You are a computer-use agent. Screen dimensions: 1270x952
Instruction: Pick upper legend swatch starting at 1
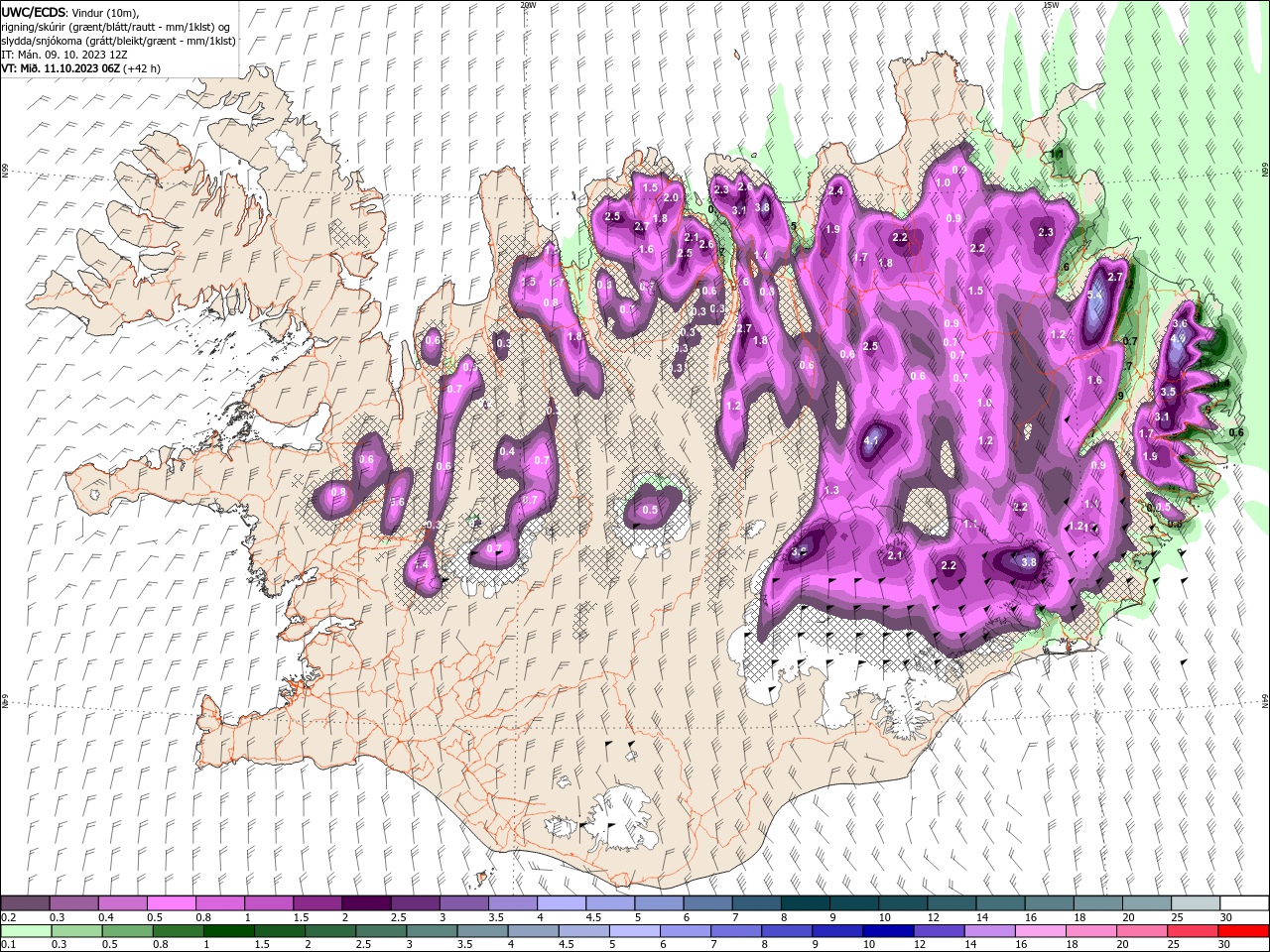269,903
